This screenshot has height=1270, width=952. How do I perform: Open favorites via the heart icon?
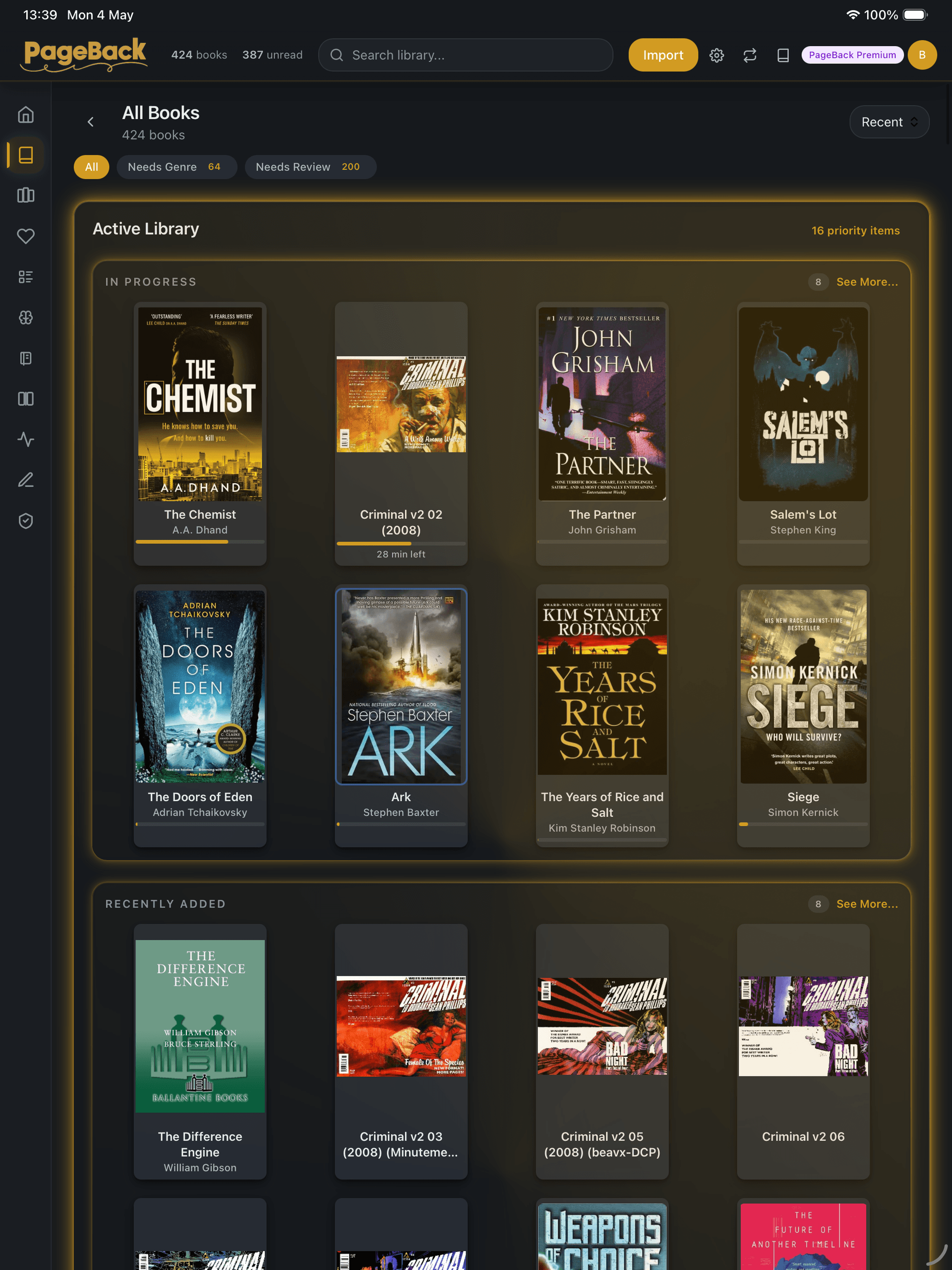[x=26, y=236]
